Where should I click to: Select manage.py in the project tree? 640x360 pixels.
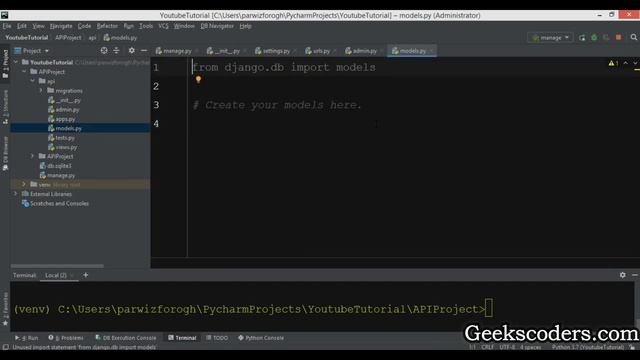click(x=57, y=175)
